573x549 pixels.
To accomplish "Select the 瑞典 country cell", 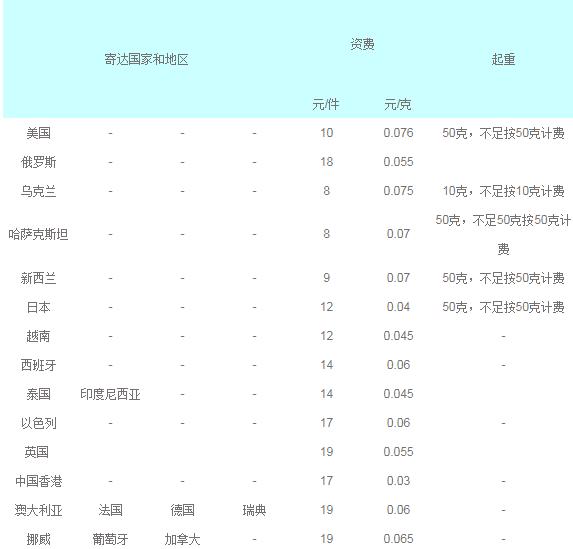I will point(254,510).
